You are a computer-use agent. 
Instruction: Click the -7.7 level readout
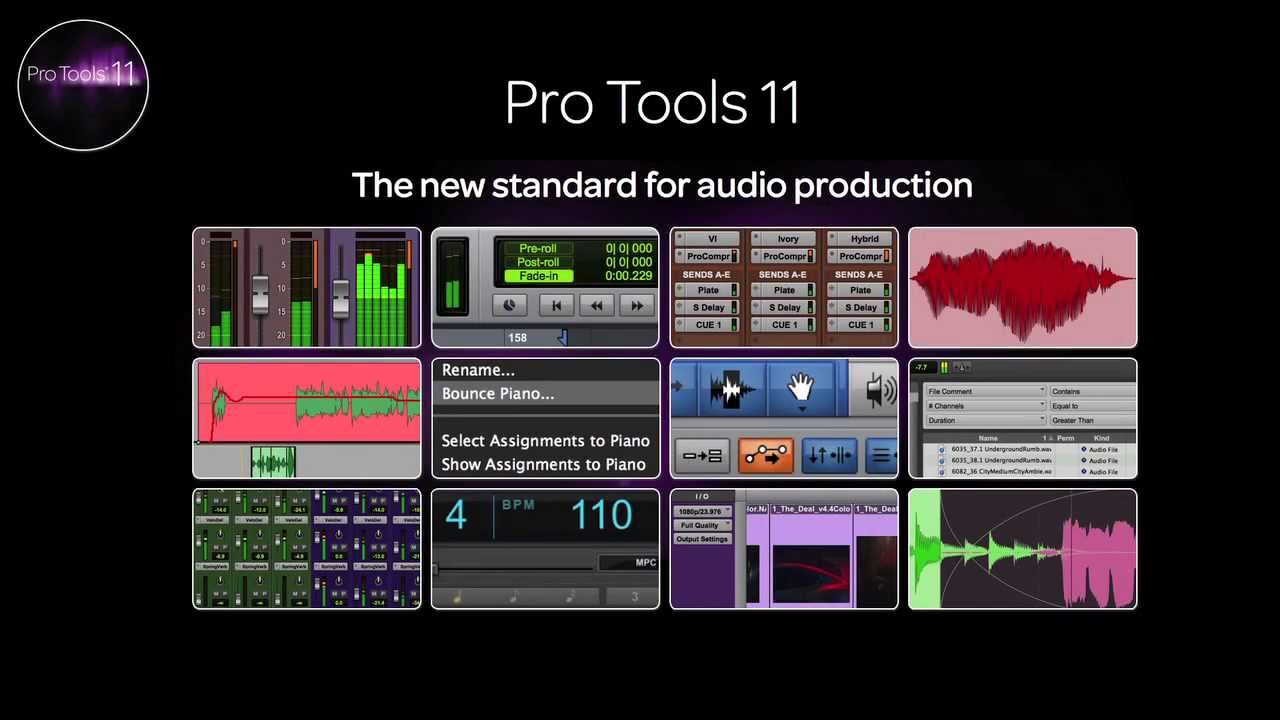pyautogui.click(x=921, y=367)
